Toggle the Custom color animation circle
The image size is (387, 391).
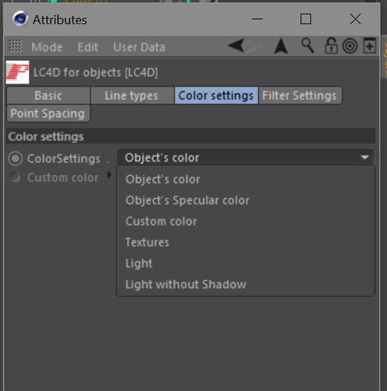pos(15,177)
